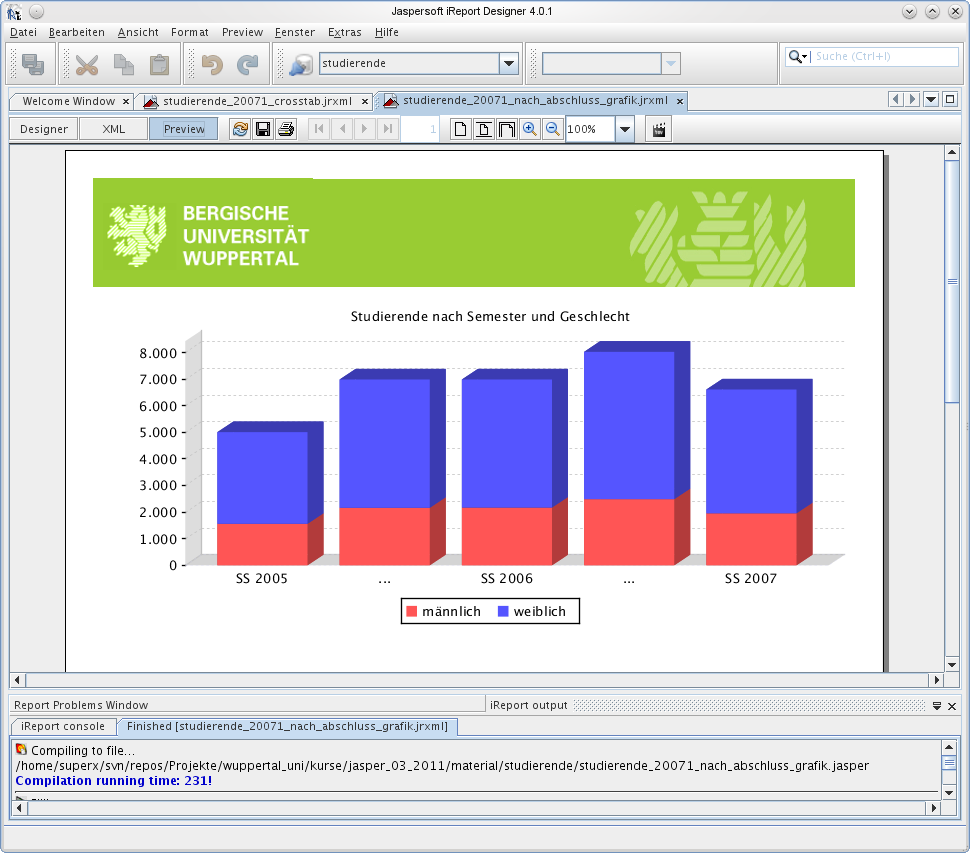Click the Copy icon in toolbar
This screenshot has width=970, height=853.
pos(124,64)
